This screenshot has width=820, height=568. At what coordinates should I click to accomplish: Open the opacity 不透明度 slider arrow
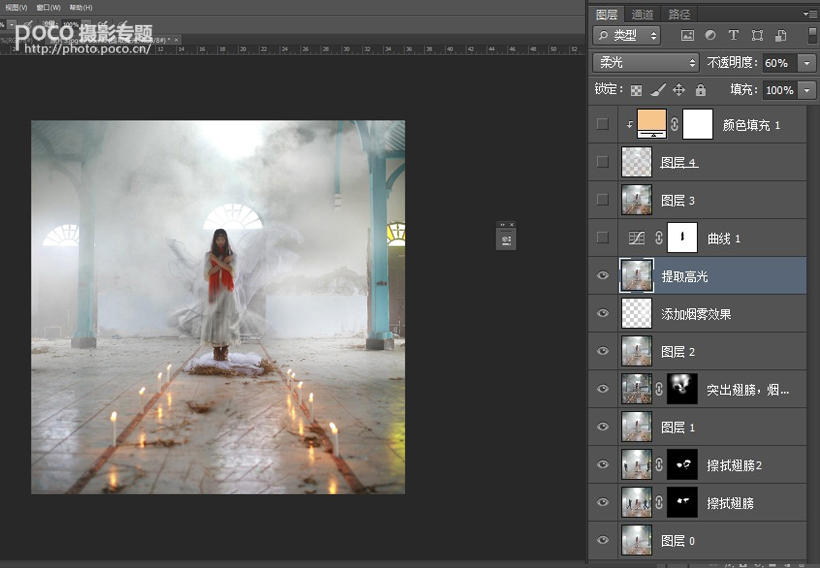coord(807,63)
